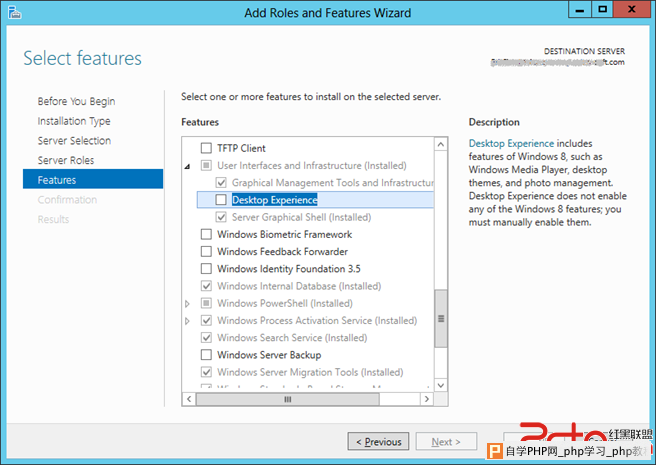Open the Server Selection step

(74, 141)
